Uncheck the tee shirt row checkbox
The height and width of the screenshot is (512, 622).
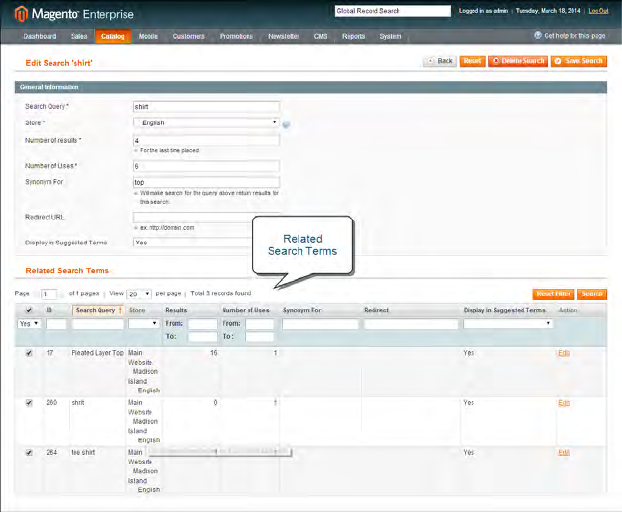coord(29,453)
